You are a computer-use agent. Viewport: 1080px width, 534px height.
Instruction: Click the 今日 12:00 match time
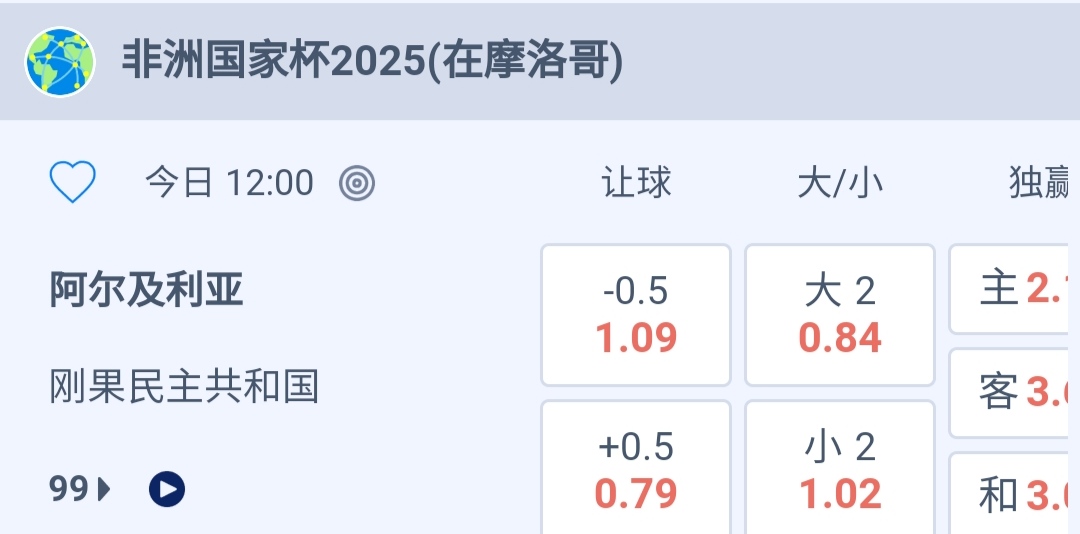click(229, 183)
